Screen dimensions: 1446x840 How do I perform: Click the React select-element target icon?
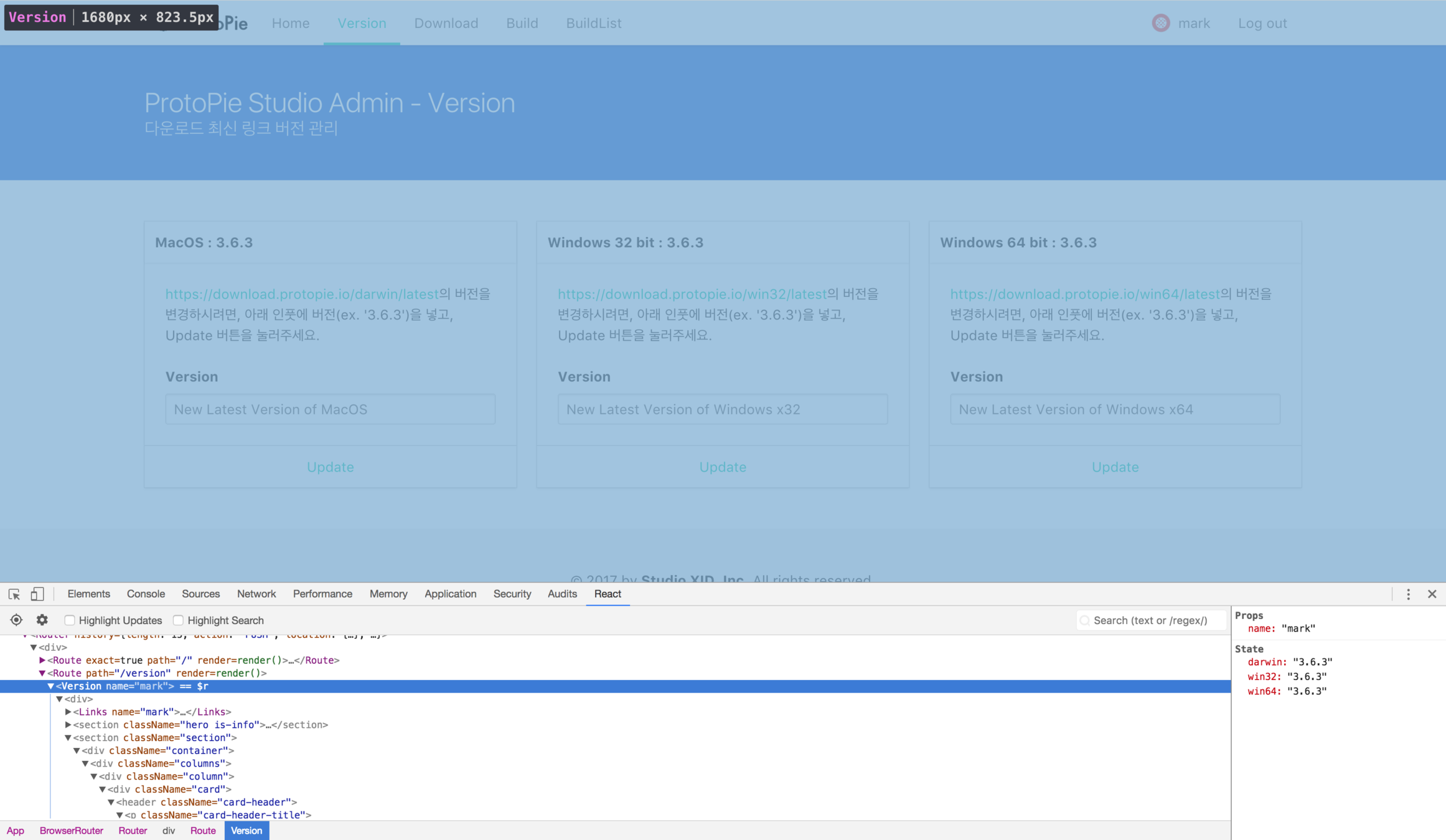[x=16, y=620]
